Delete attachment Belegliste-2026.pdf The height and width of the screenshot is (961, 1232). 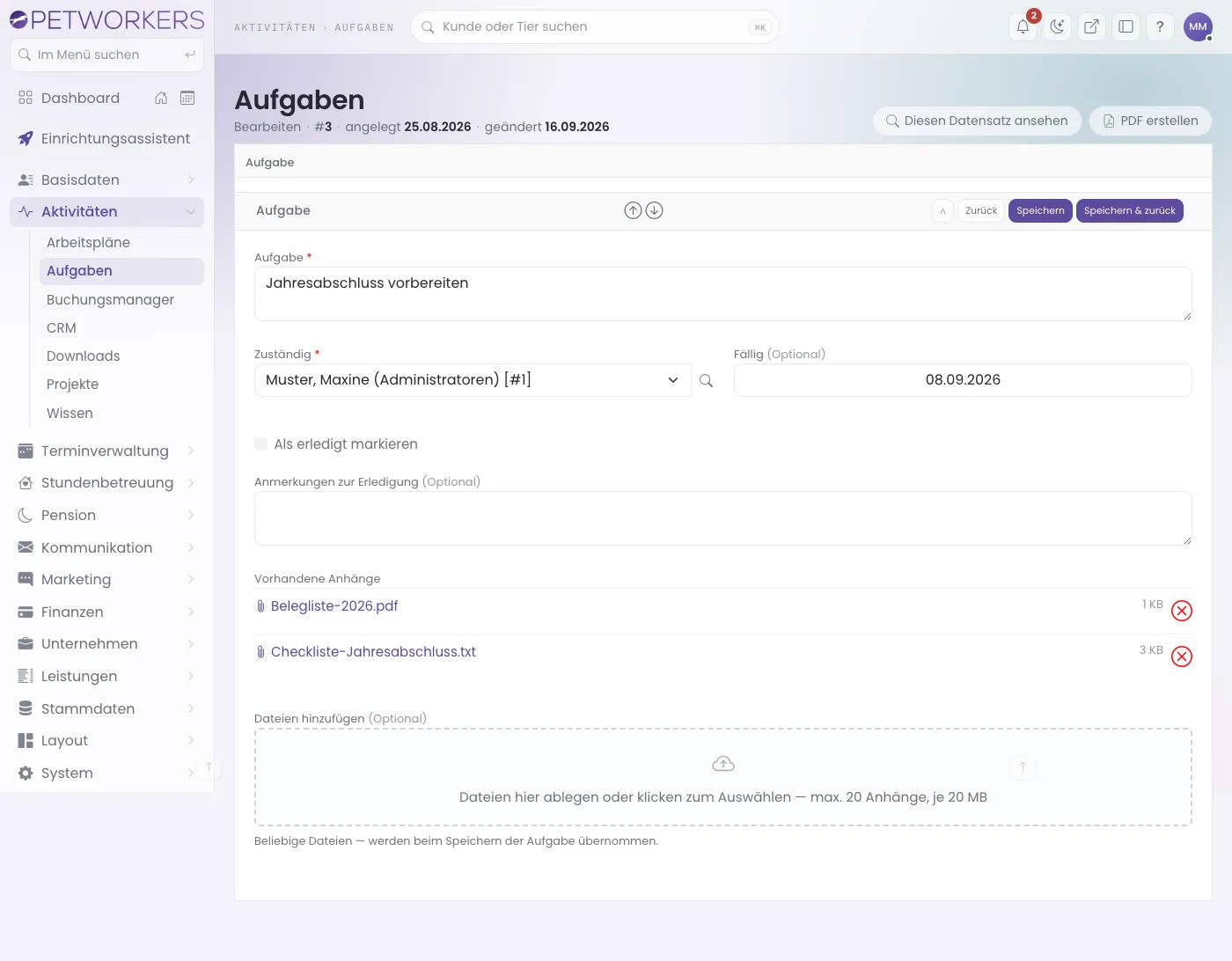tap(1182, 611)
